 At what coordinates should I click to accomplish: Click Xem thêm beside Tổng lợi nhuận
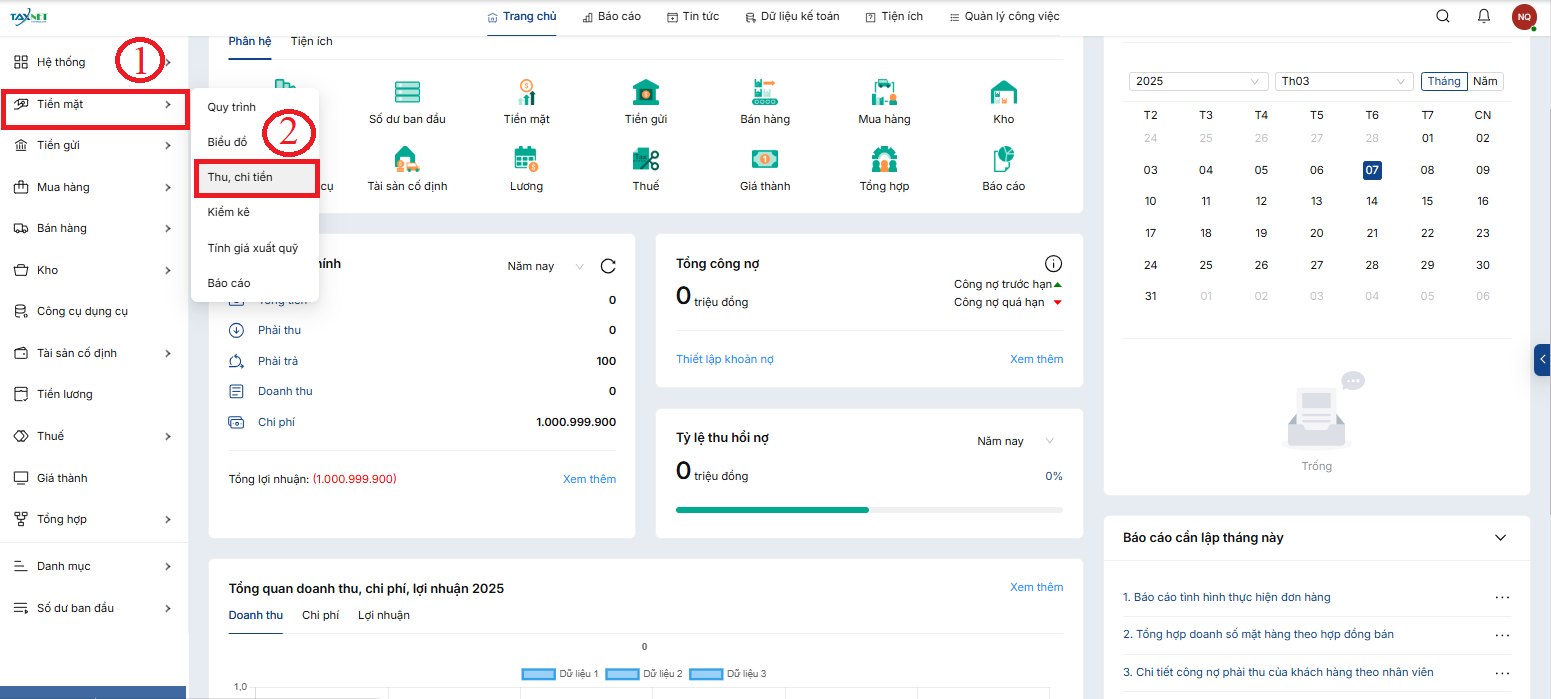589,479
